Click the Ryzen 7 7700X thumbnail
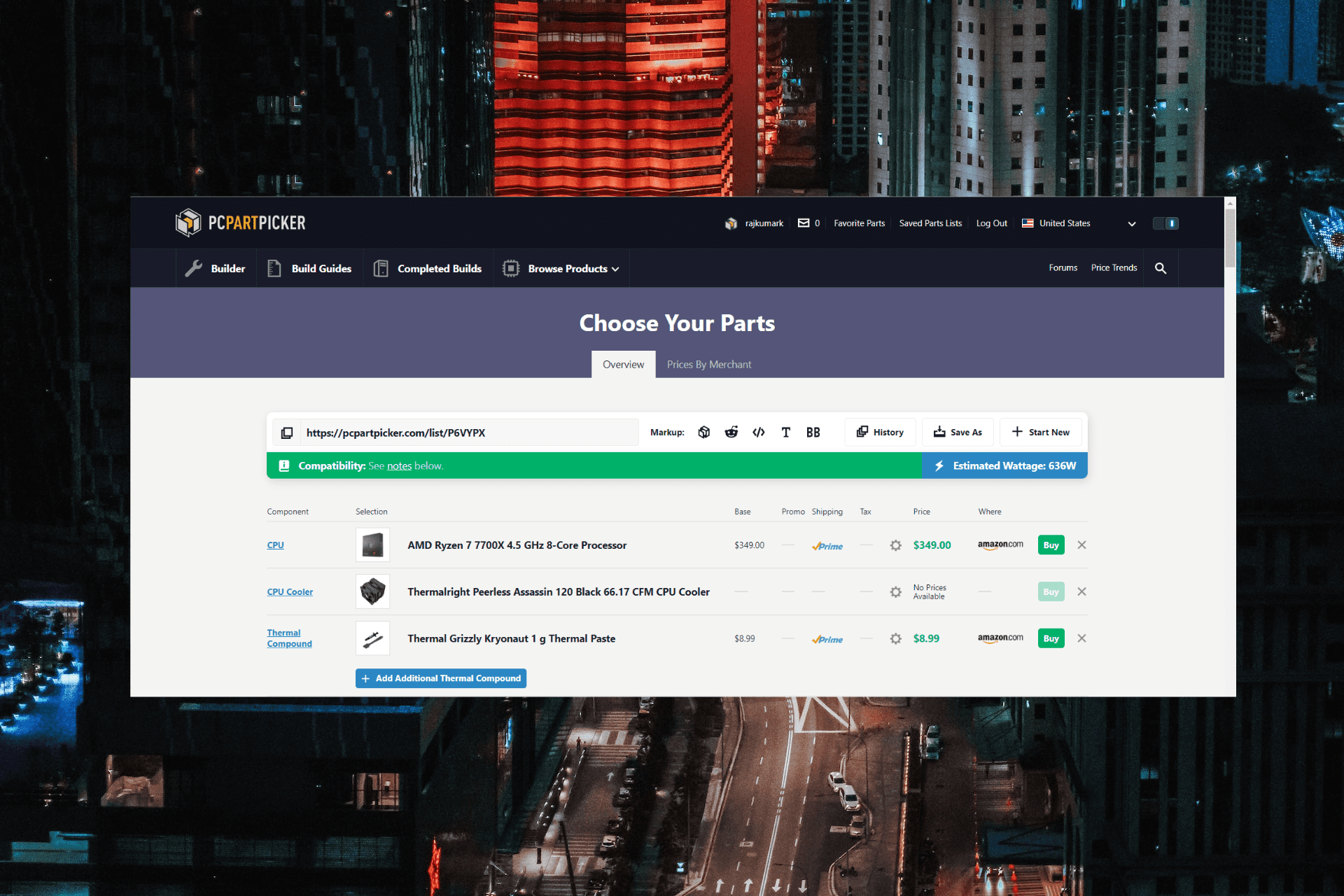The image size is (1344, 896). pyautogui.click(x=372, y=545)
